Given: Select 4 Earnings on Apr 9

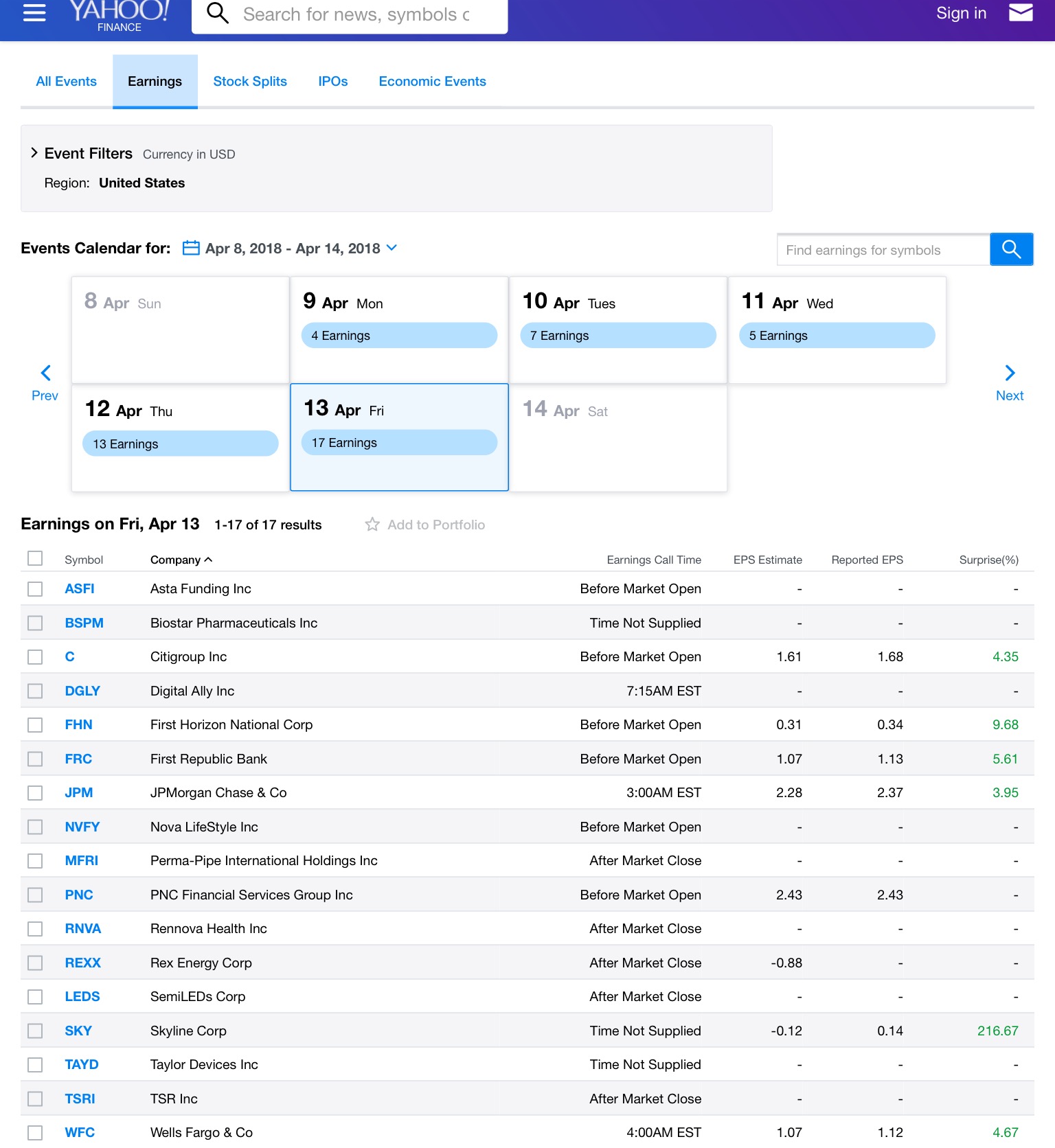Looking at the screenshot, I should click(399, 335).
